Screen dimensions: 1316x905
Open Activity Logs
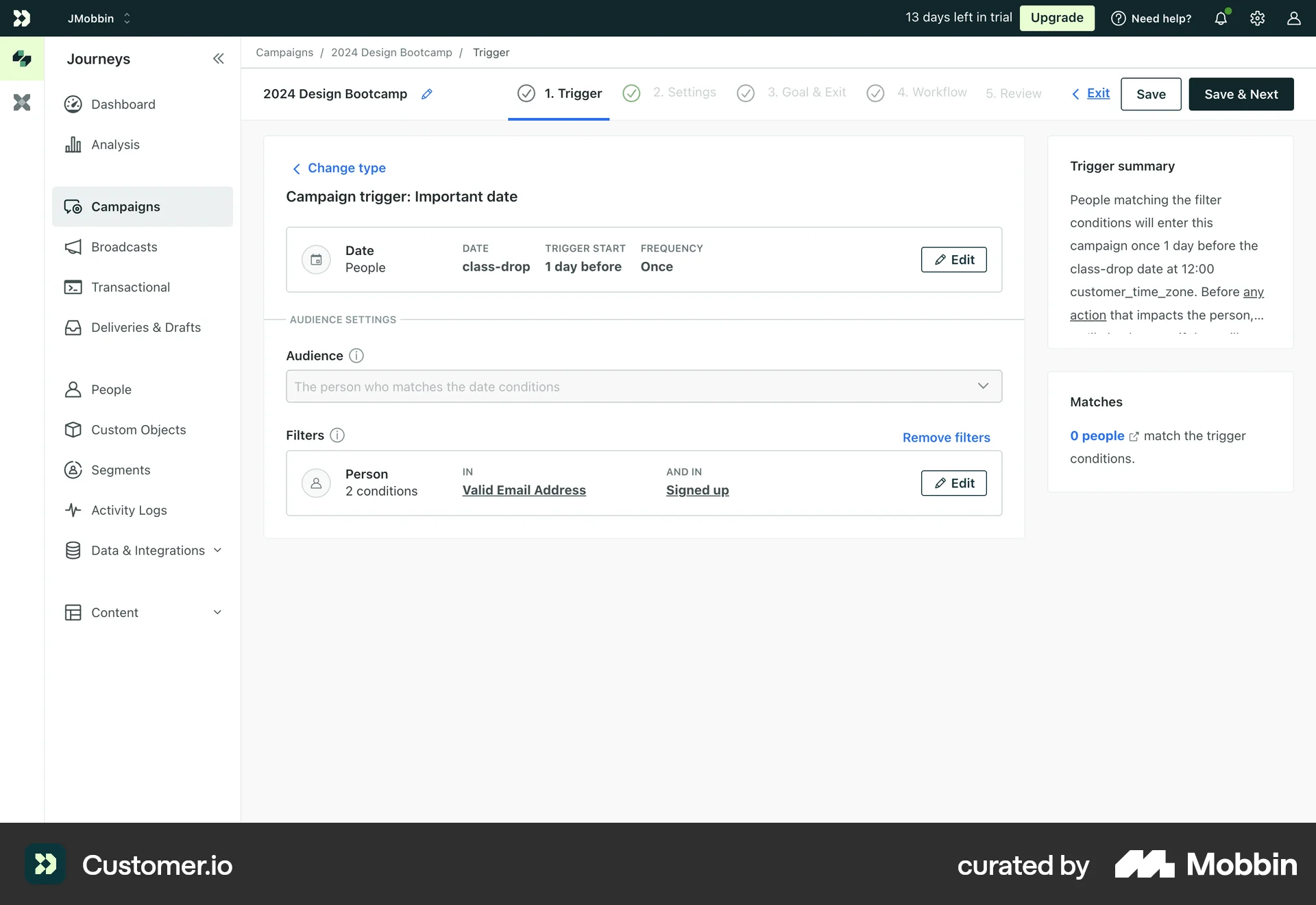coord(129,510)
